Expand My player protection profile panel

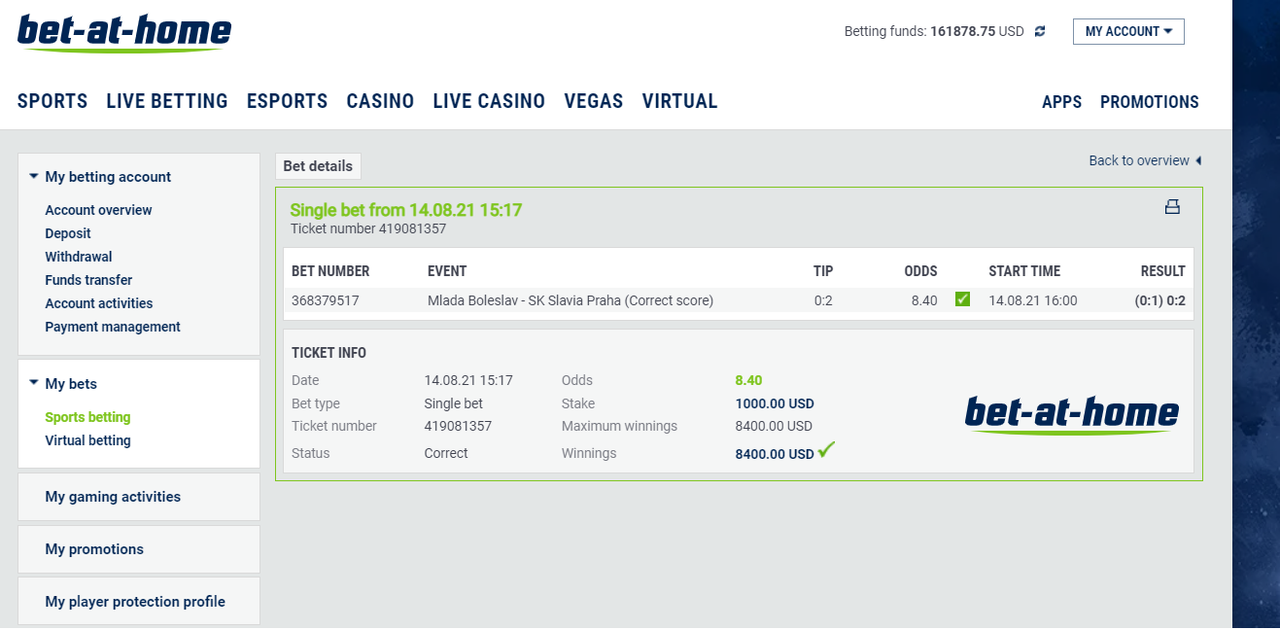tap(139, 602)
